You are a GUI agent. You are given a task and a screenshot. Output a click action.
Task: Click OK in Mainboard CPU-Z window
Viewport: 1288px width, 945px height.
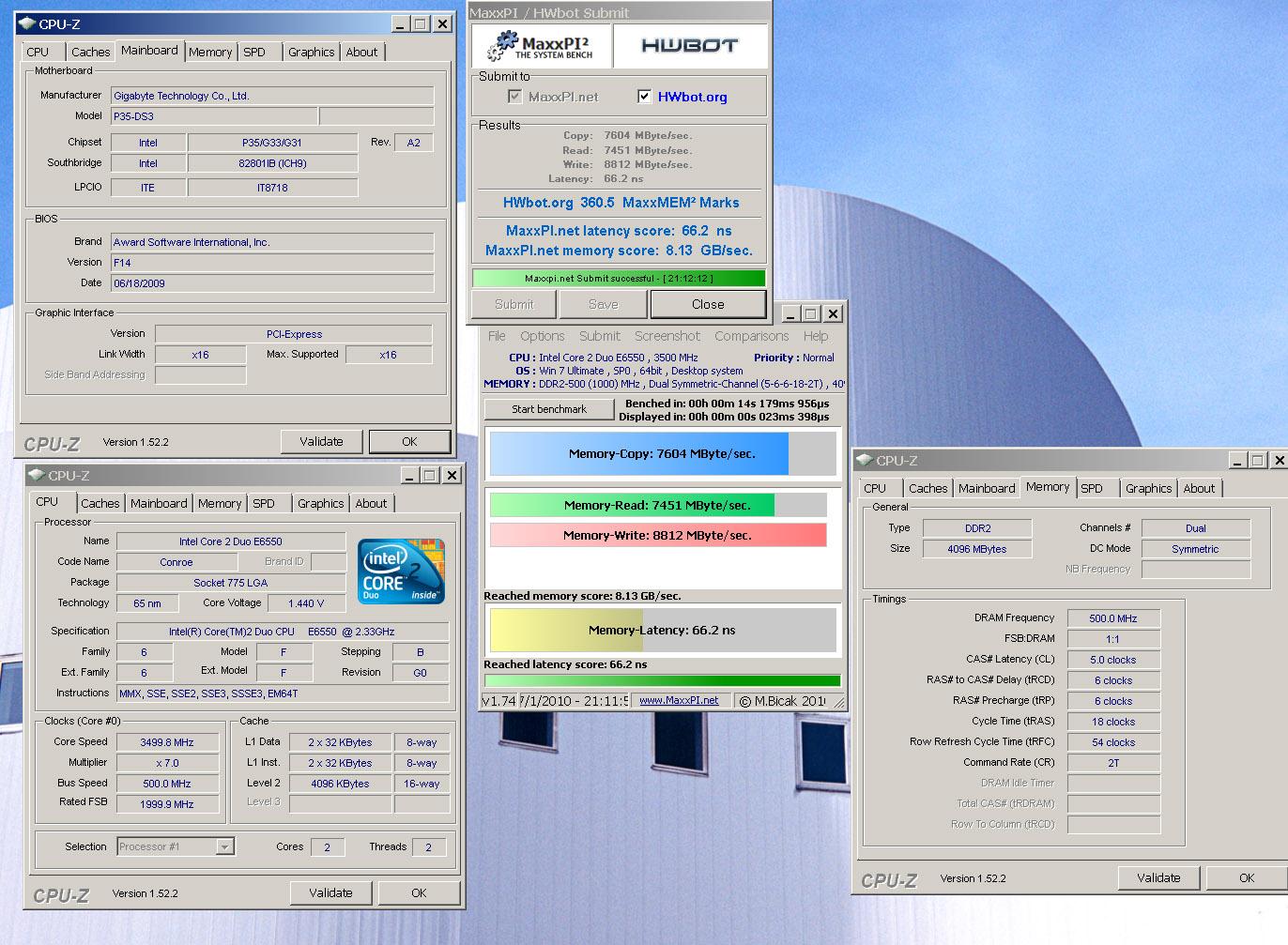(x=409, y=441)
